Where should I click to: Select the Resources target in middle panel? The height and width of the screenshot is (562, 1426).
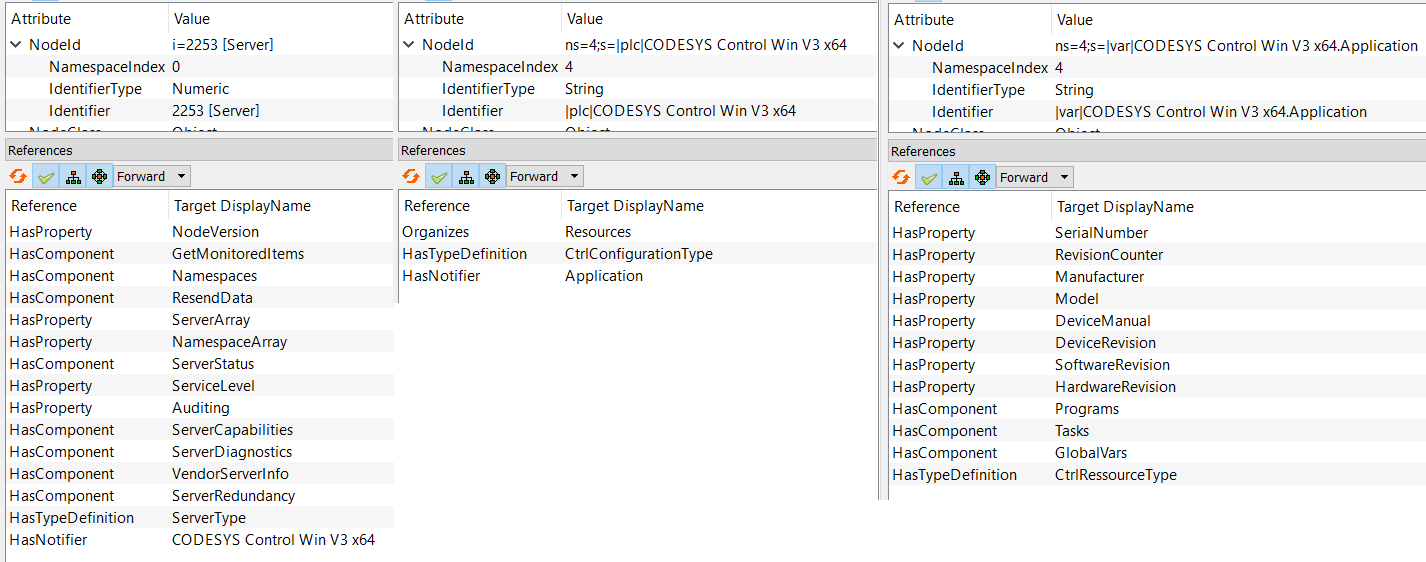(x=598, y=232)
